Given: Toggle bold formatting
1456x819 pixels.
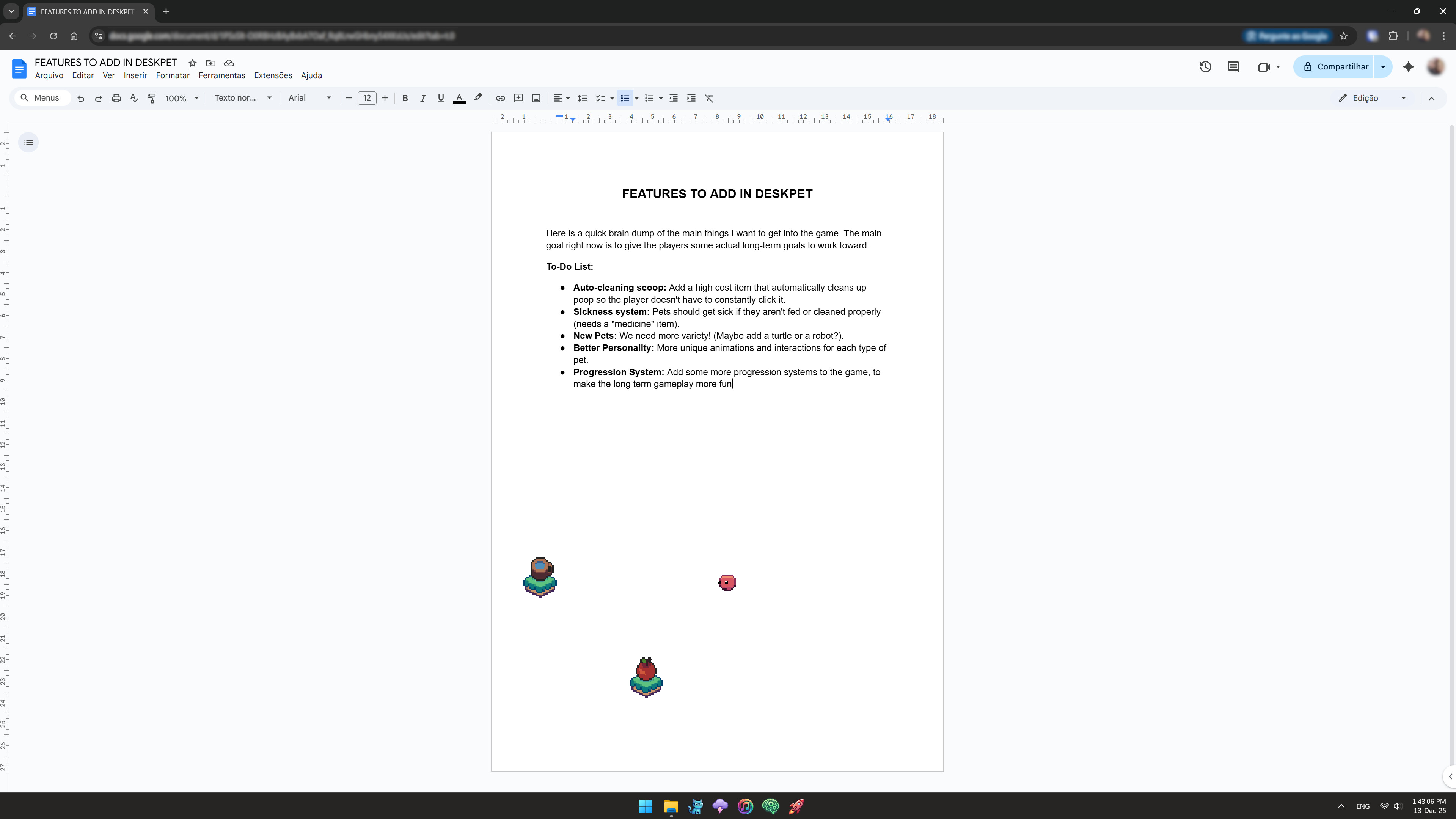Looking at the screenshot, I should coord(405,98).
